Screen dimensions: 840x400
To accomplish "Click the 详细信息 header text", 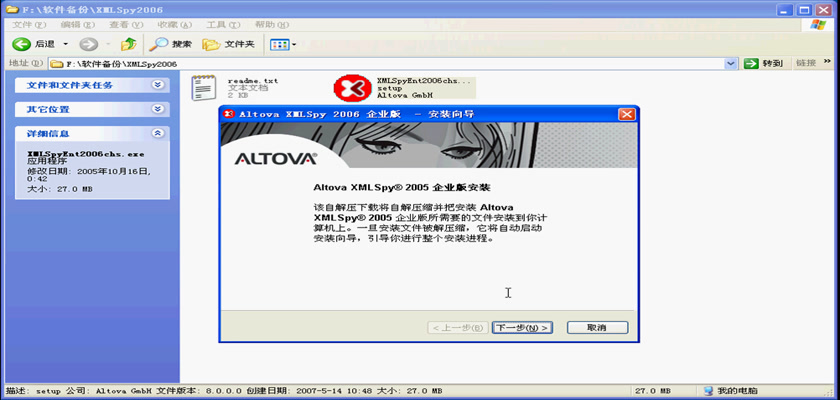I will point(48,133).
